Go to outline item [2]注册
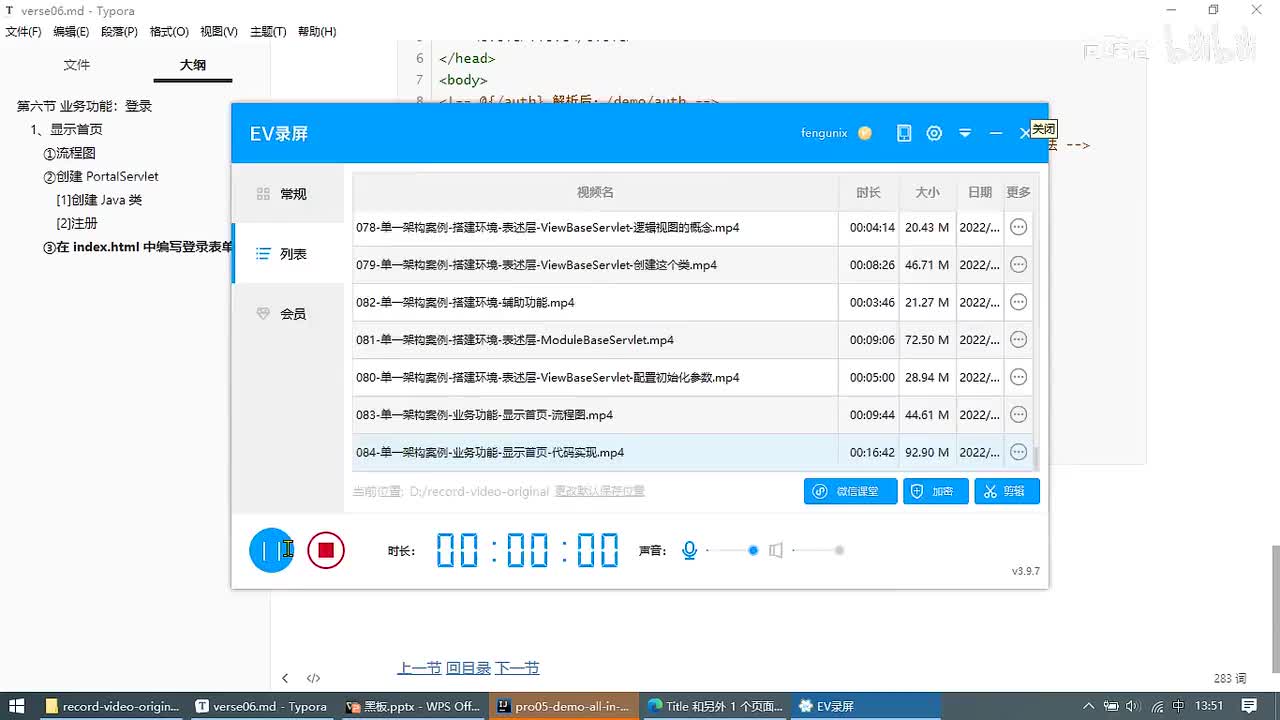 [77, 224]
